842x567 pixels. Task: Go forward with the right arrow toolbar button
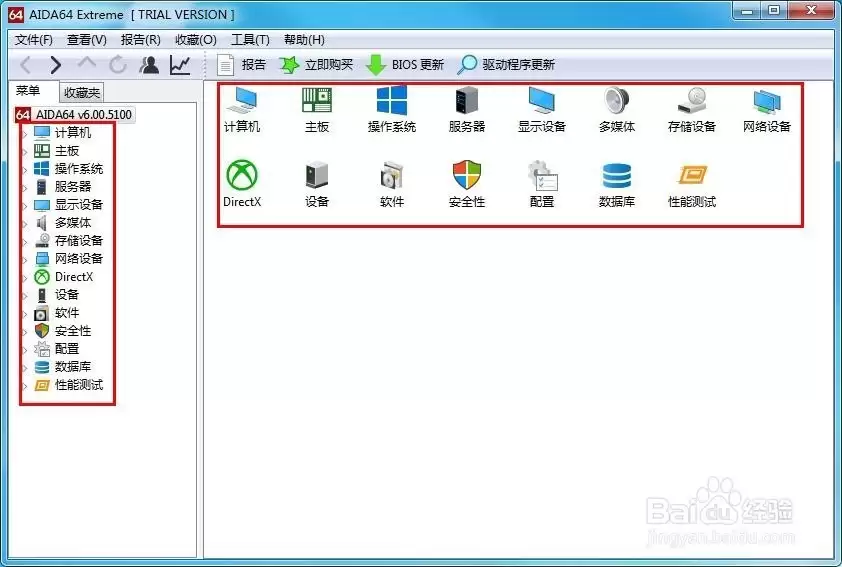pos(55,65)
